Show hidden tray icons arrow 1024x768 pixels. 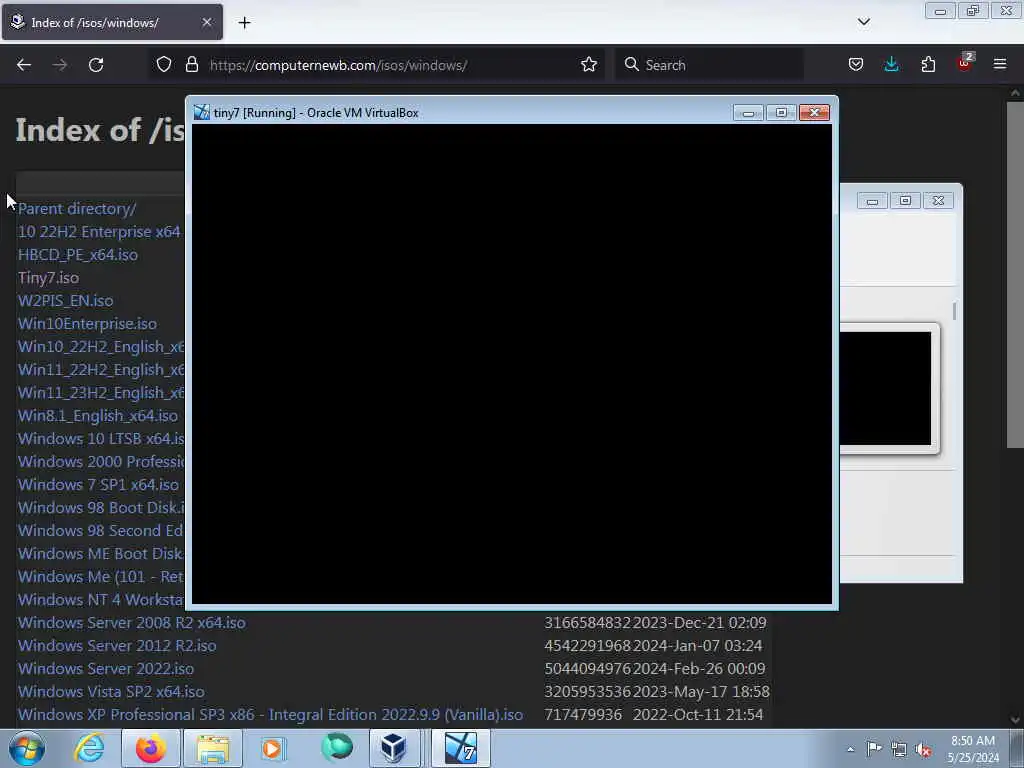tap(850, 749)
